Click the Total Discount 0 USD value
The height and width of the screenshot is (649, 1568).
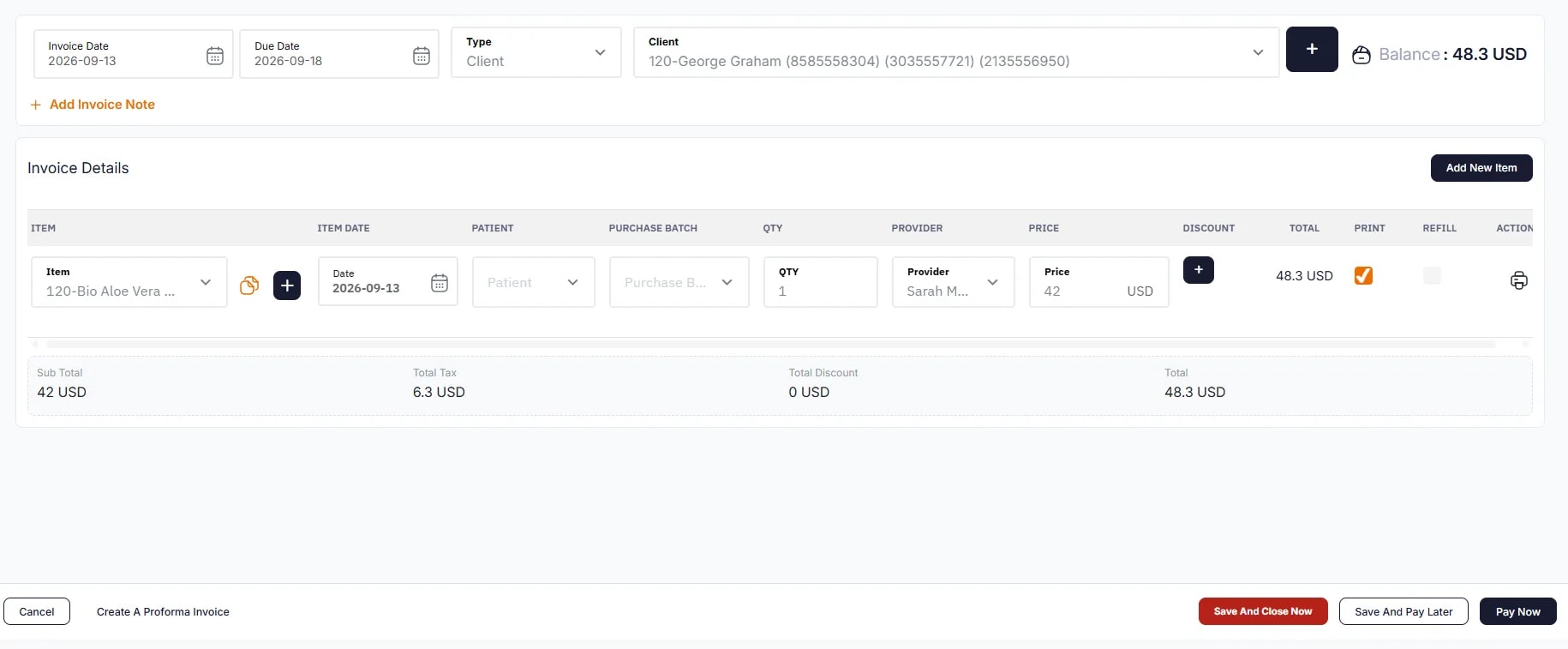[x=809, y=392]
